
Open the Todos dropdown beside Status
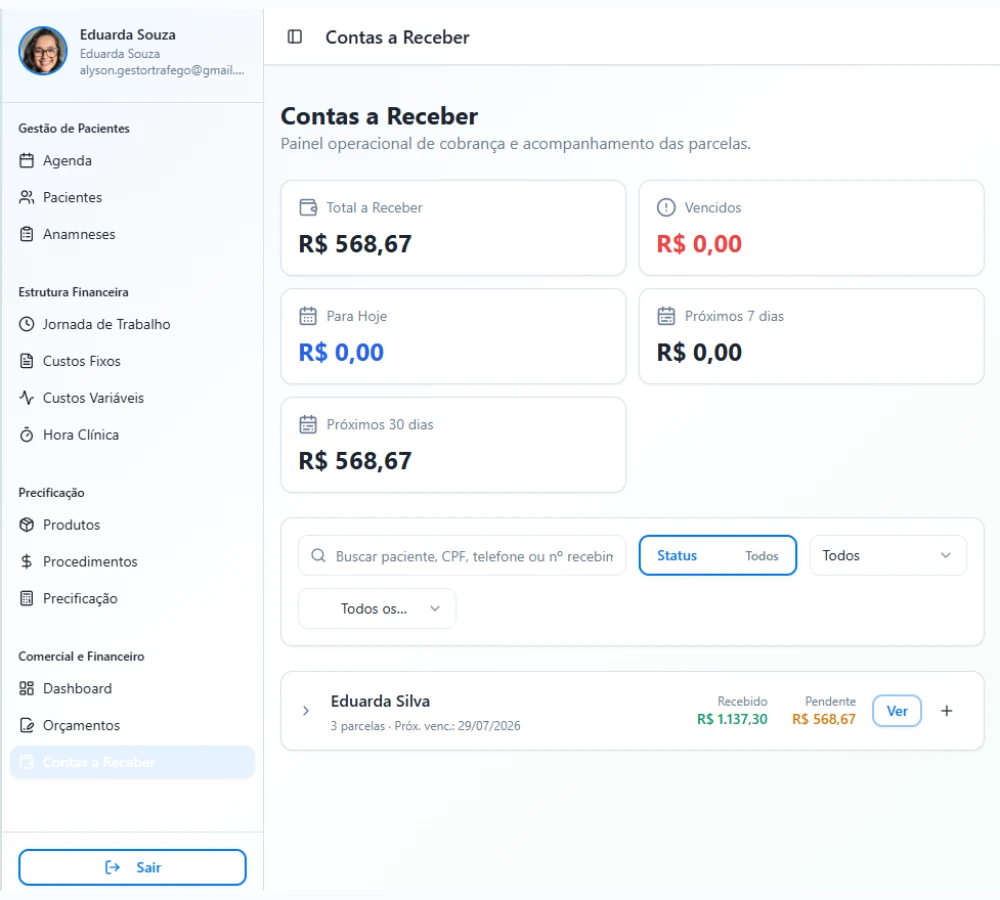pos(888,556)
